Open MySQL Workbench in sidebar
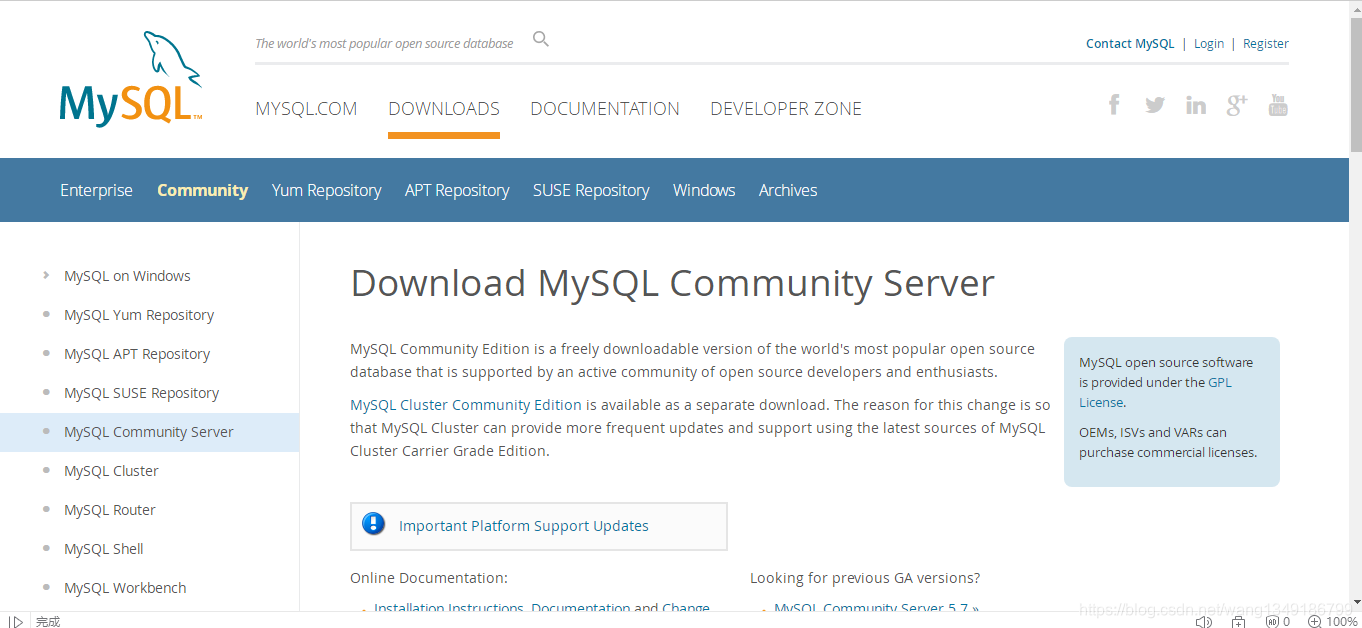The image size is (1362, 628). coord(125,588)
